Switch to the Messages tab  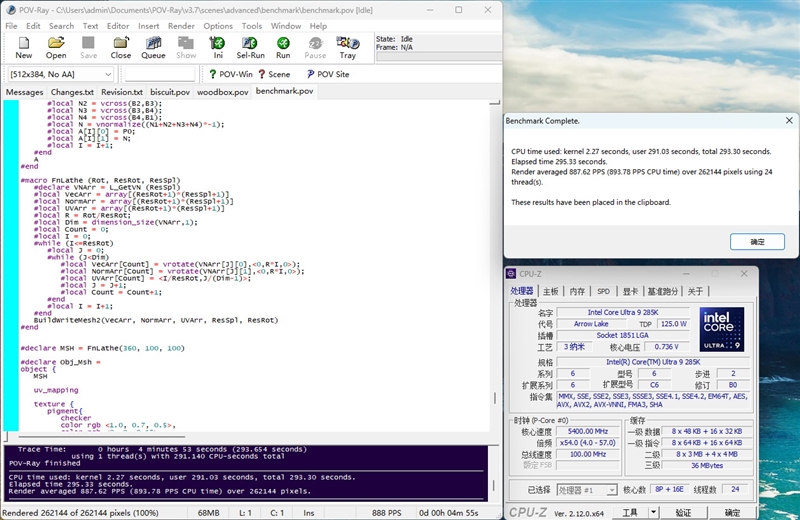(24, 92)
